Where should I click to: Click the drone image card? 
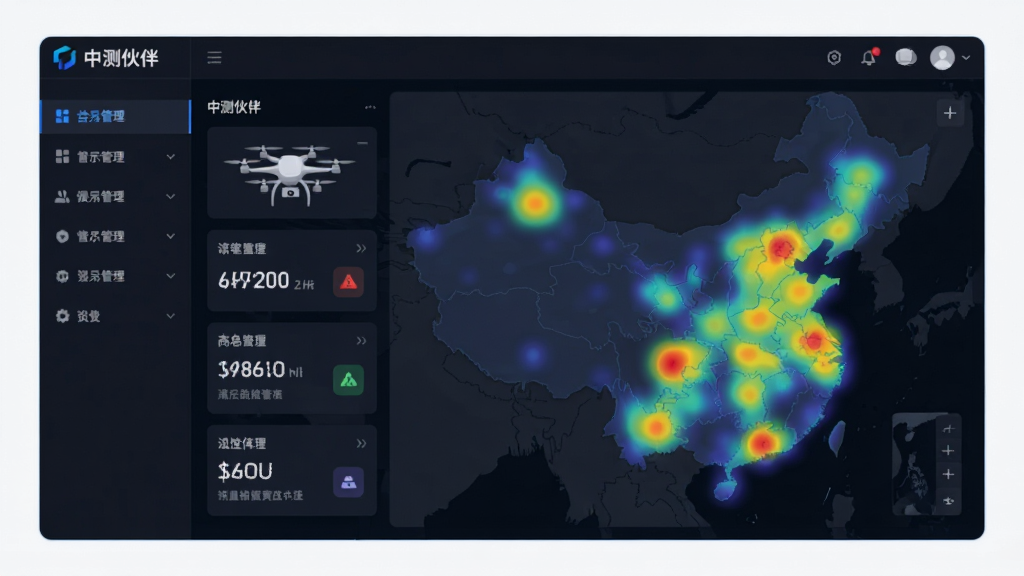tap(292, 172)
